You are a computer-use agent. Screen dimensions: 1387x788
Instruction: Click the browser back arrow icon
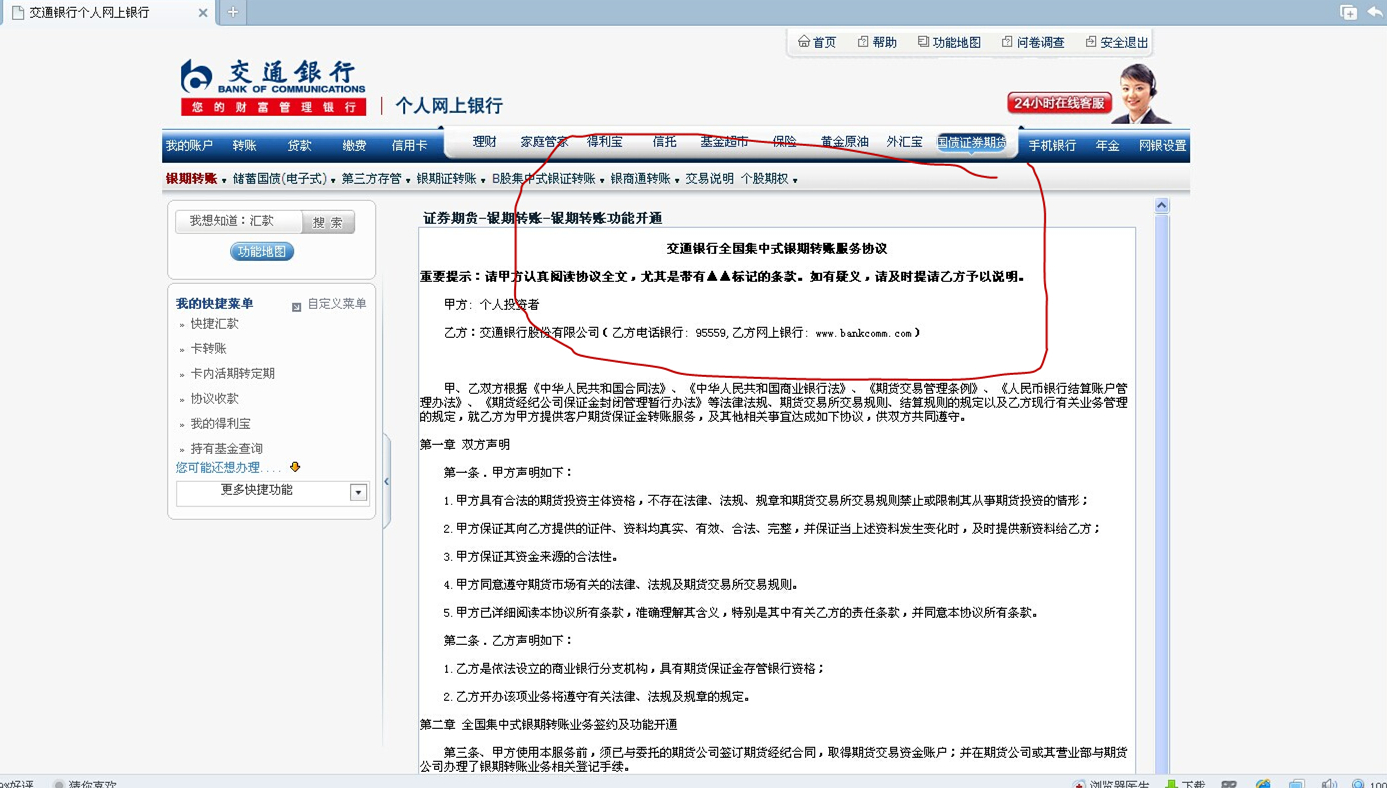click(1376, 12)
